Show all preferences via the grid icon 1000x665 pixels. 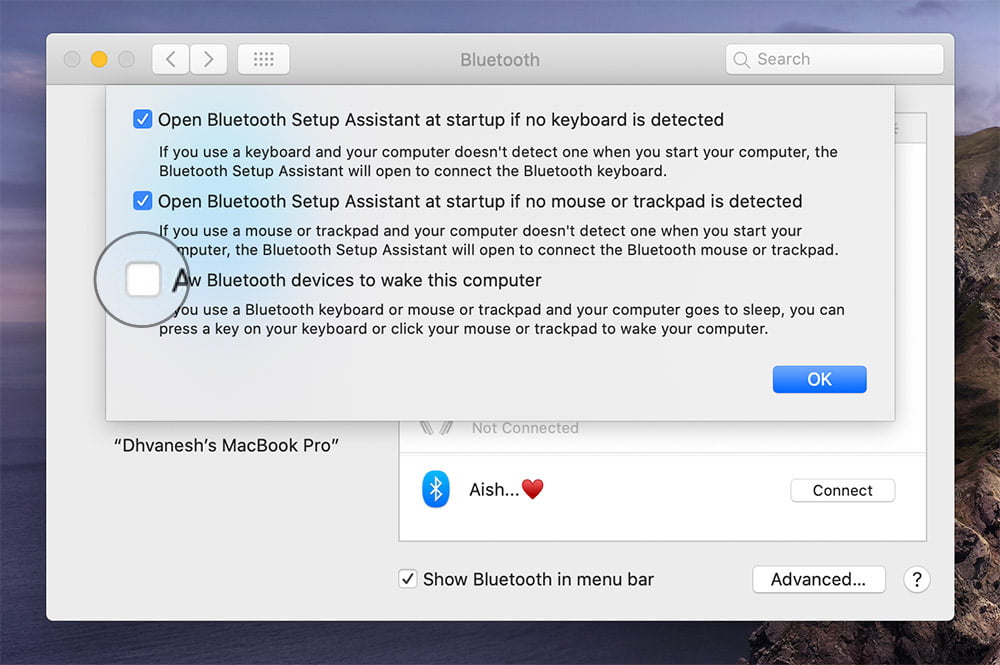(x=264, y=60)
